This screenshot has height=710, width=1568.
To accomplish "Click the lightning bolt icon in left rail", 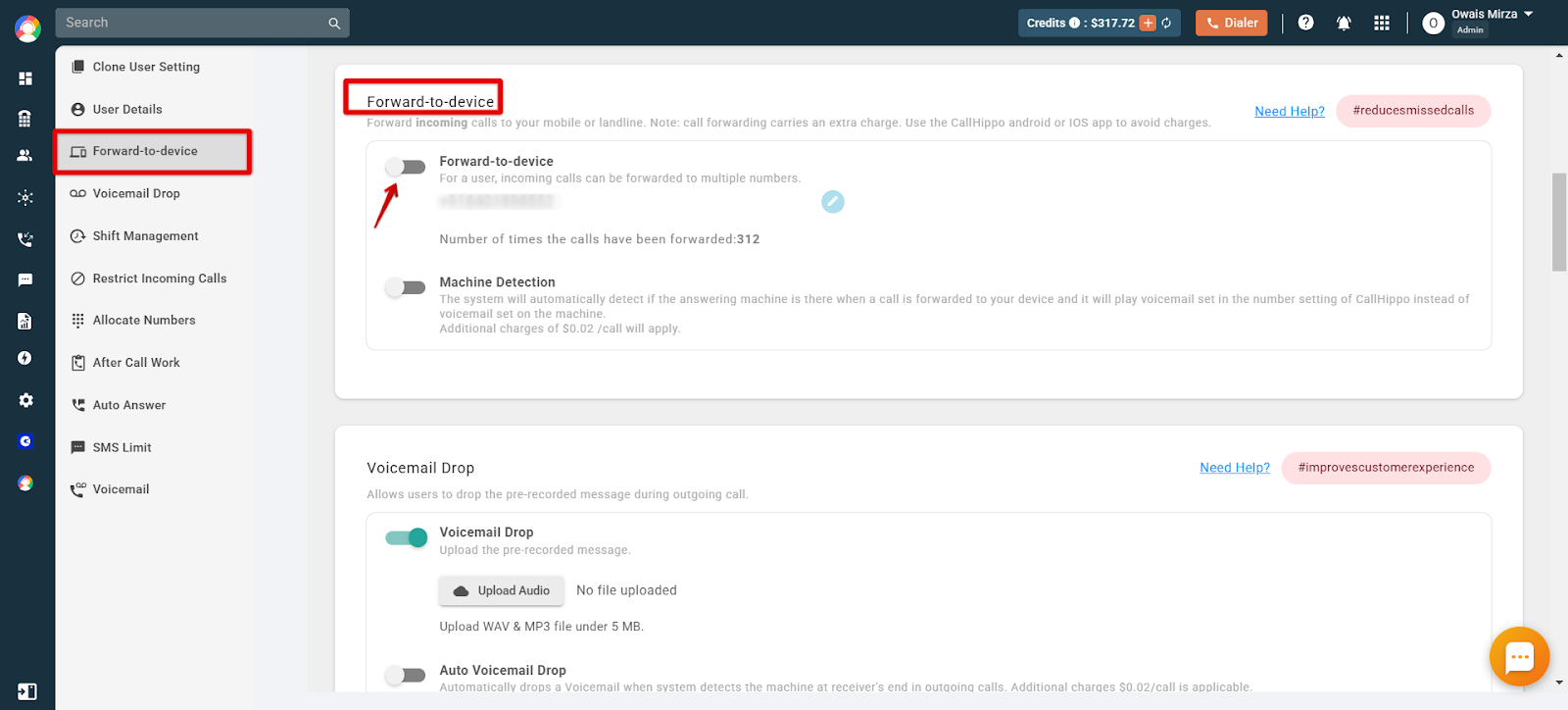I will click(25, 358).
